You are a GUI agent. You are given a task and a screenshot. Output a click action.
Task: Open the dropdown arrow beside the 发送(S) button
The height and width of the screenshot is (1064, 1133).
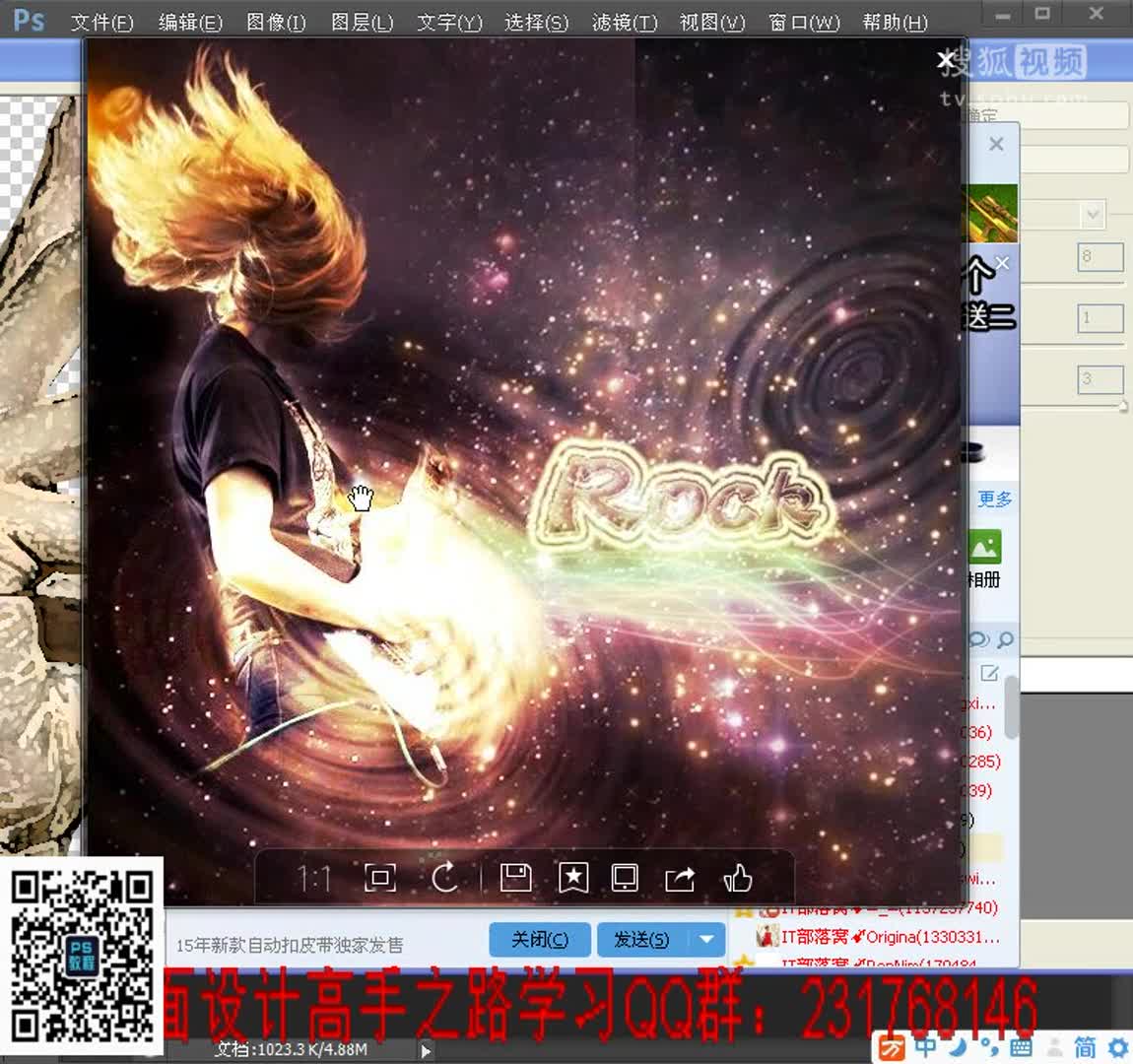(706, 939)
